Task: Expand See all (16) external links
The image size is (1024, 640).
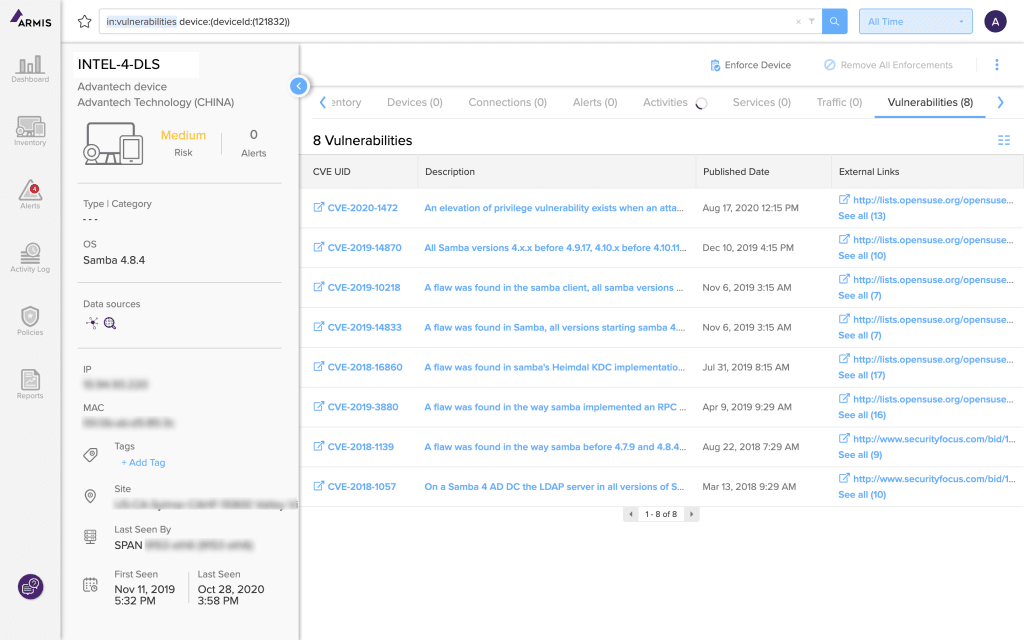Action: 861,415
